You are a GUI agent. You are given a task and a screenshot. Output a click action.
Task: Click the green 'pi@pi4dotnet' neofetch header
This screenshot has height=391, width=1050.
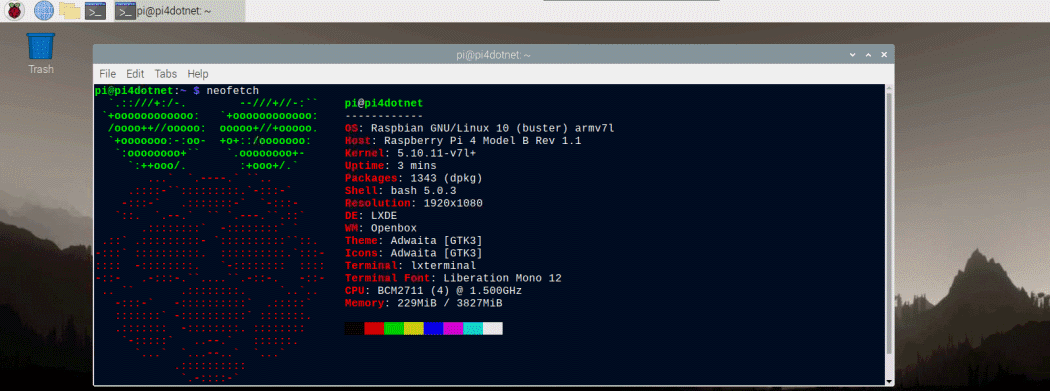tap(384, 103)
